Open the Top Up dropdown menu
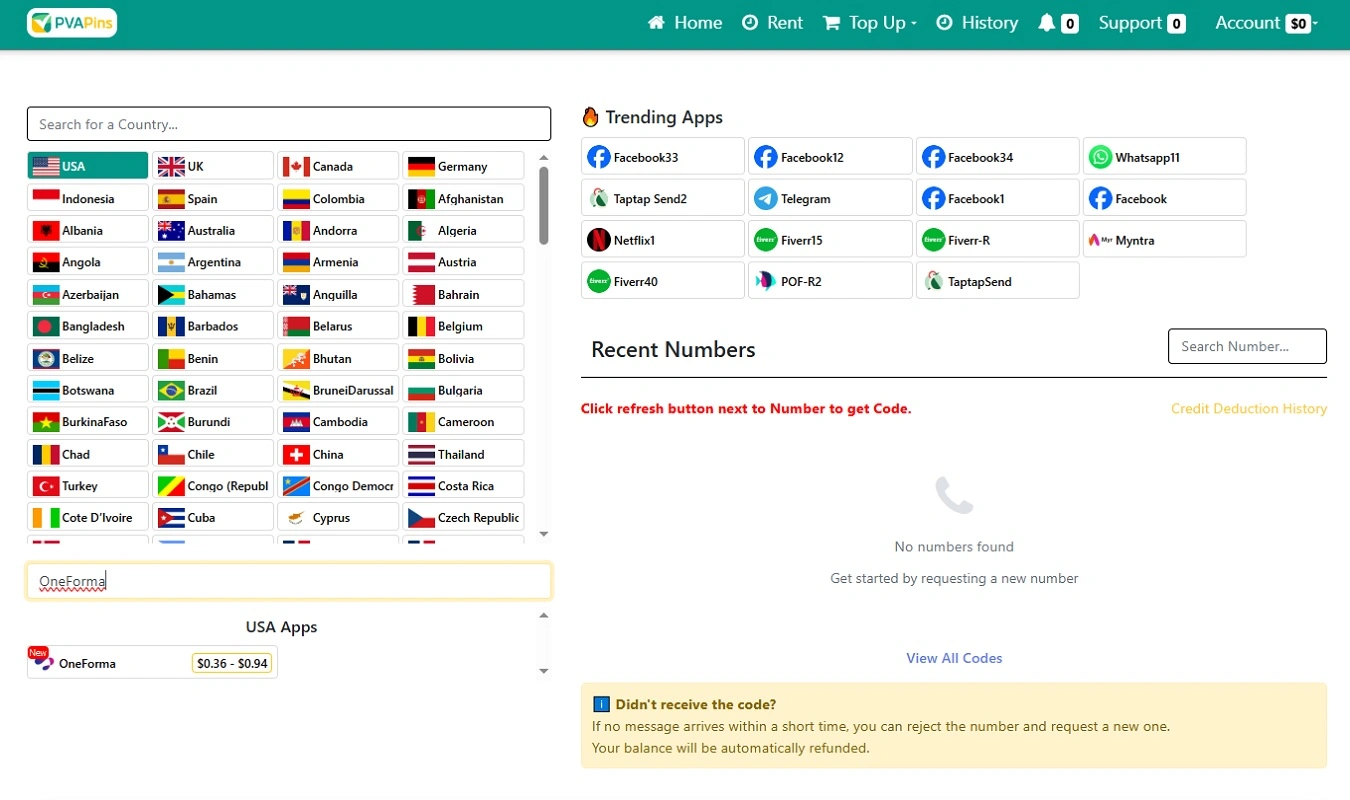Viewport: 1350px width, 800px height. tap(870, 23)
